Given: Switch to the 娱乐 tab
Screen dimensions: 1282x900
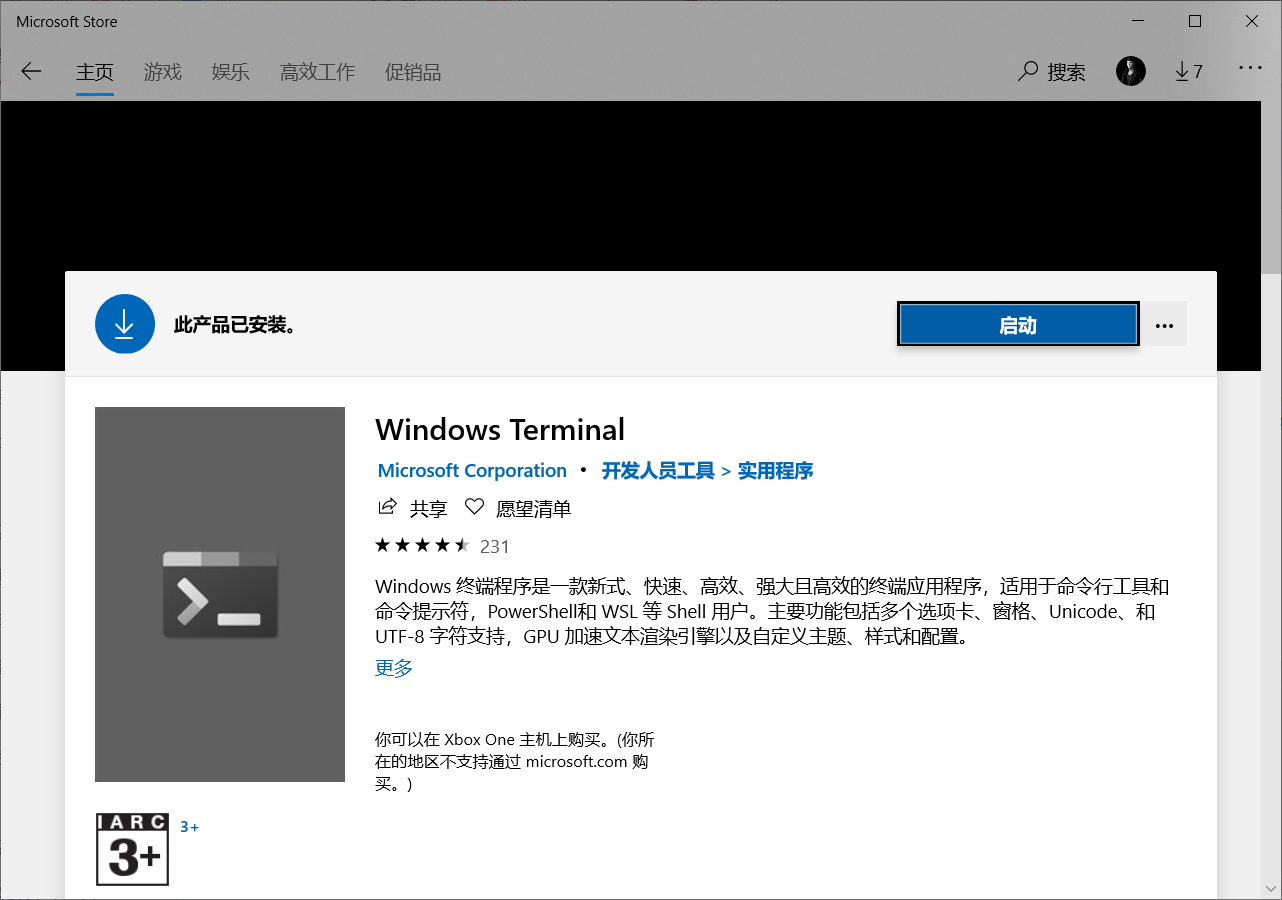Looking at the screenshot, I should pos(231,72).
